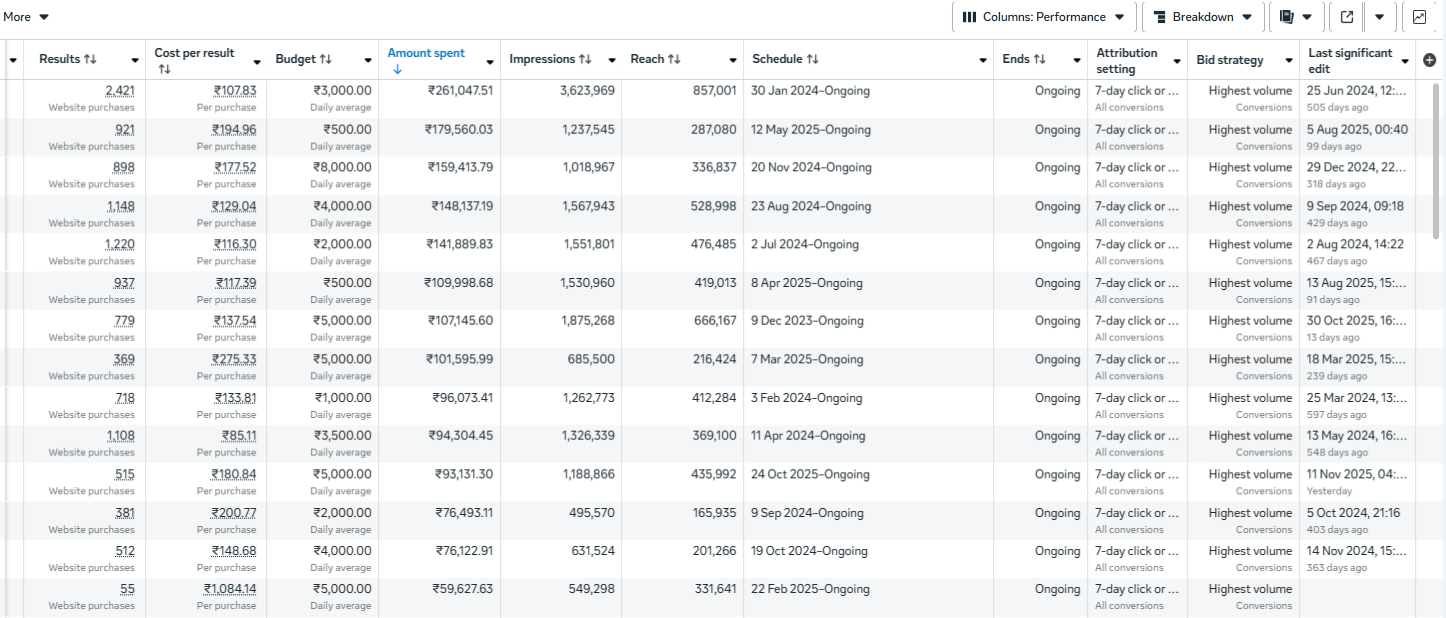
Task: Click the vertical scrollbar of the table
Action: click(x=1437, y=160)
